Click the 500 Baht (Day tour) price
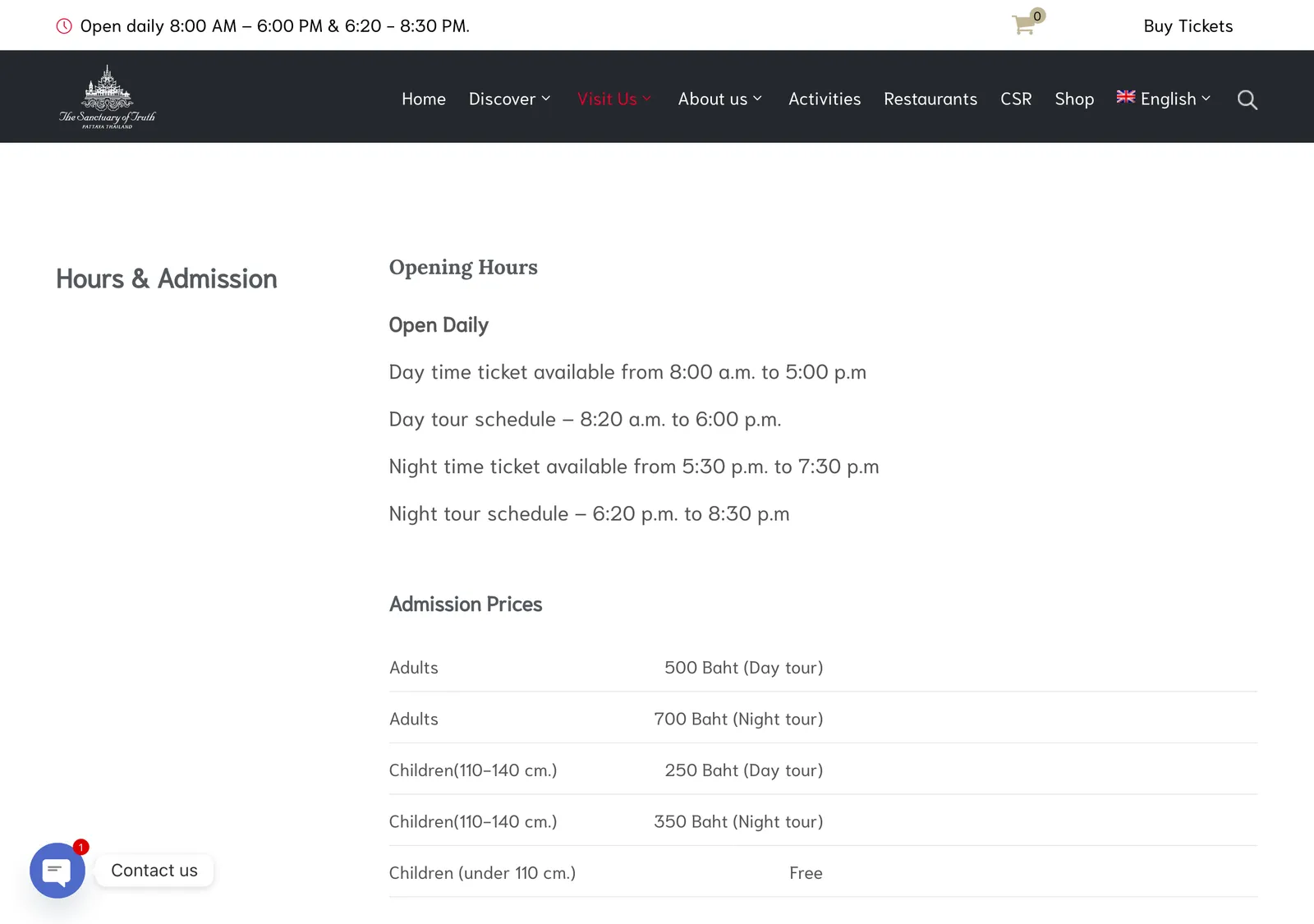1314x924 pixels. (x=743, y=668)
